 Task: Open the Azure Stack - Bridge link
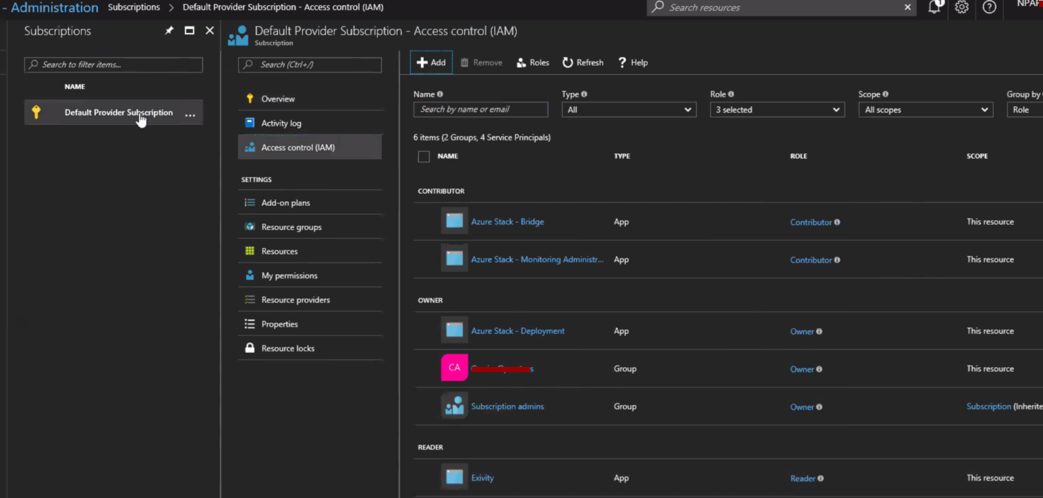tap(508, 221)
